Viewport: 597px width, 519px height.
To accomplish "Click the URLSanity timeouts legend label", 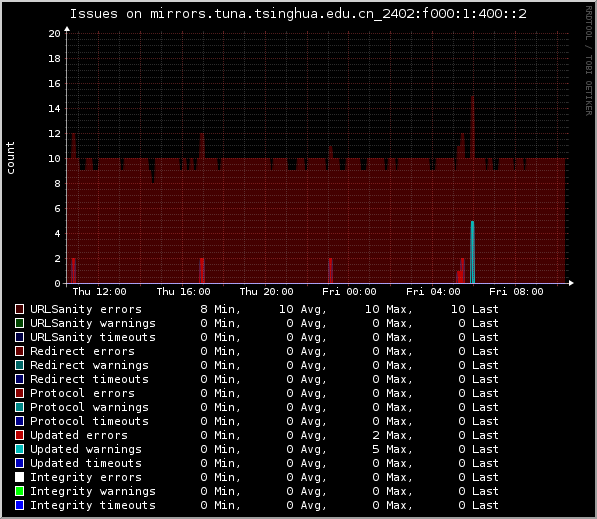I will [93, 337].
